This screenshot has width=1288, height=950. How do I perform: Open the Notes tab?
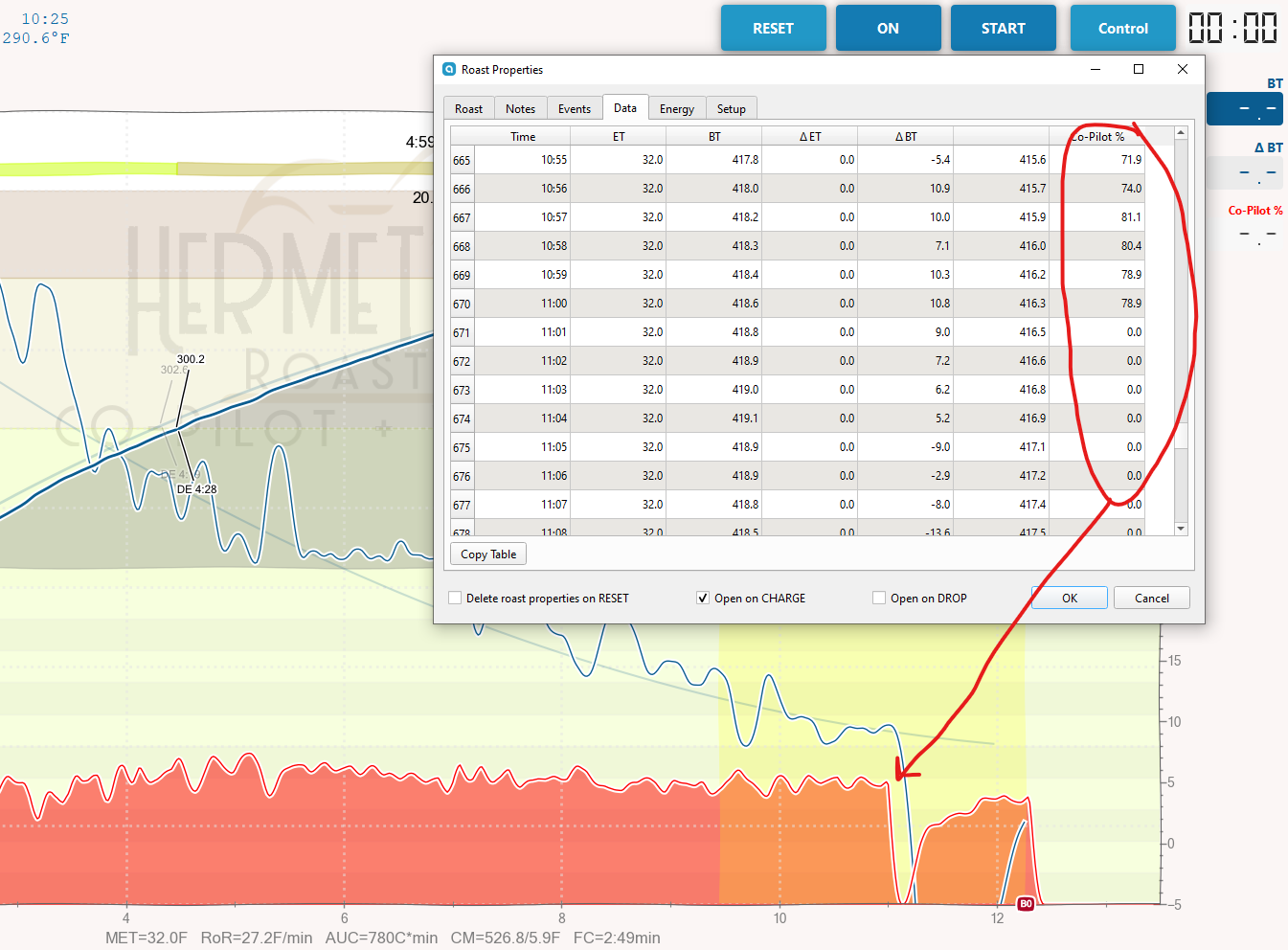(521, 107)
